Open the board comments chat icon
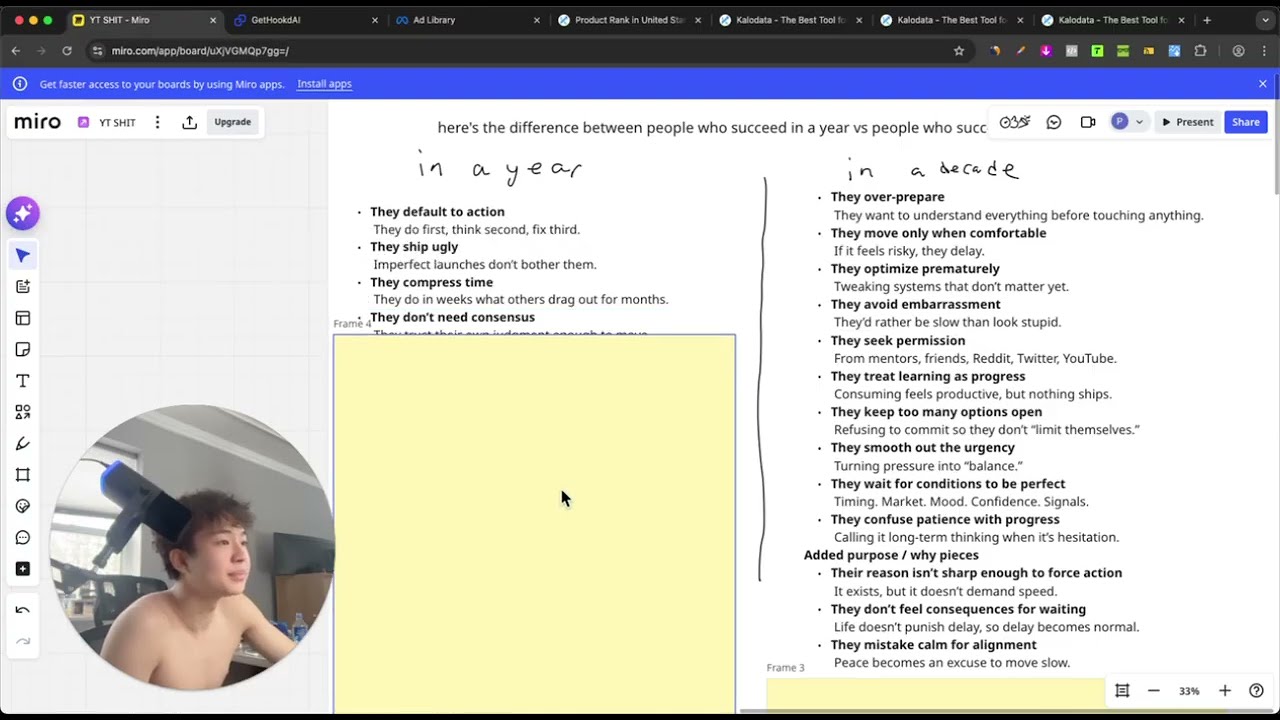 (1053, 122)
